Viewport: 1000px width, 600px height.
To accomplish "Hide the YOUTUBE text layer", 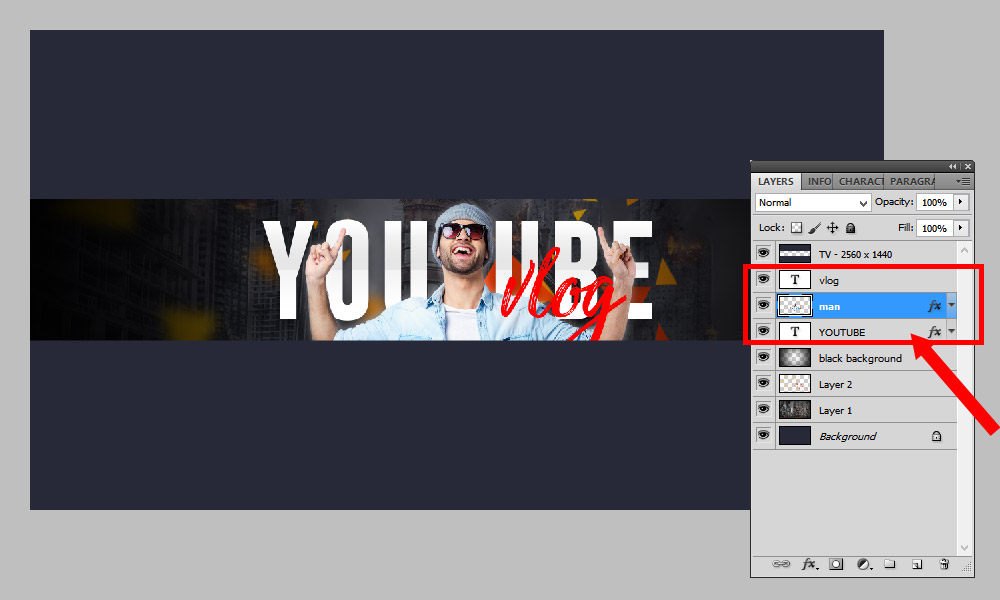I will point(763,332).
